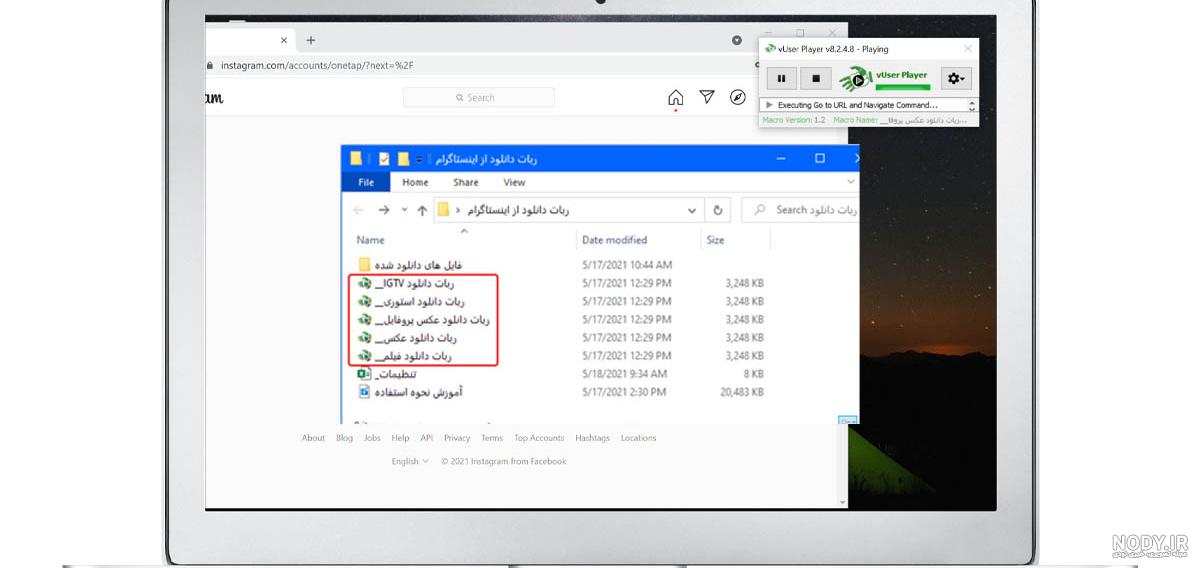This screenshot has width=1200, height=568.
Task: Click the Instagram home icon
Action: tap(676, 97)
